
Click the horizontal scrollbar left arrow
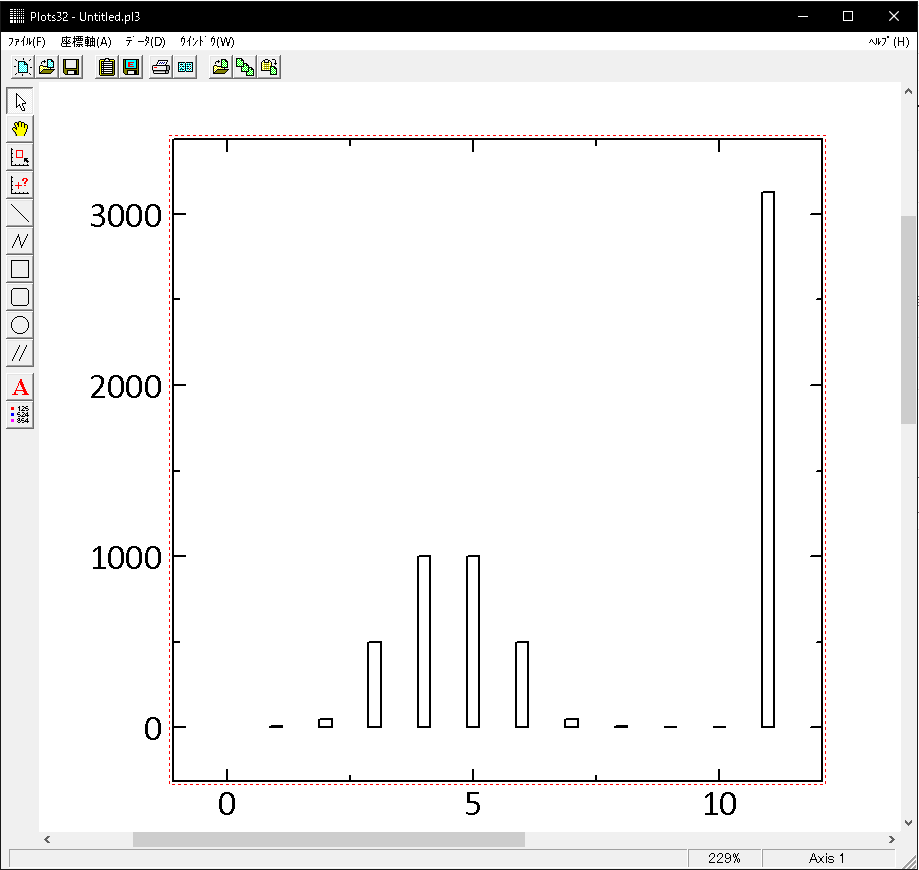coord(47,840)
